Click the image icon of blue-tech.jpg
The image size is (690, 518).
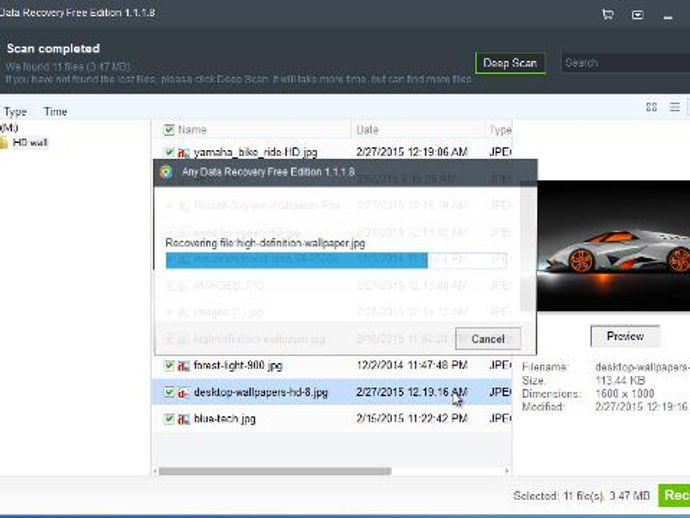point(184,419)
